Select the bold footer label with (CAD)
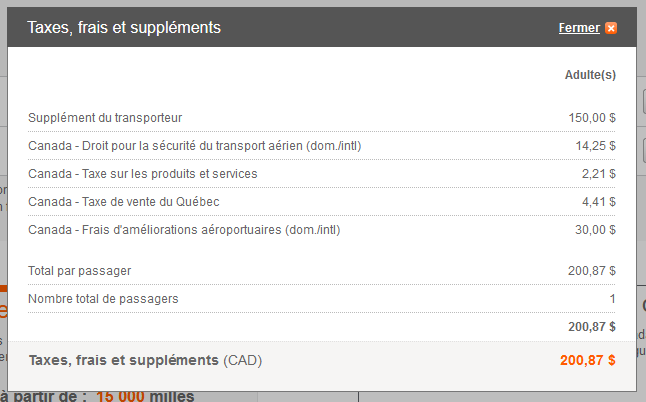Image resolution: width=646 pixels, height=402 pixels. 145,360
